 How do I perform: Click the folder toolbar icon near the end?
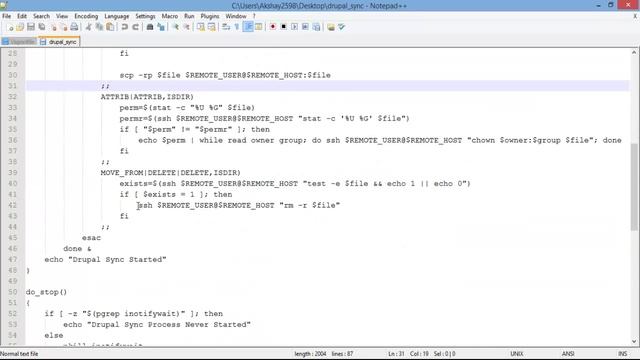(x=331, y=27)
